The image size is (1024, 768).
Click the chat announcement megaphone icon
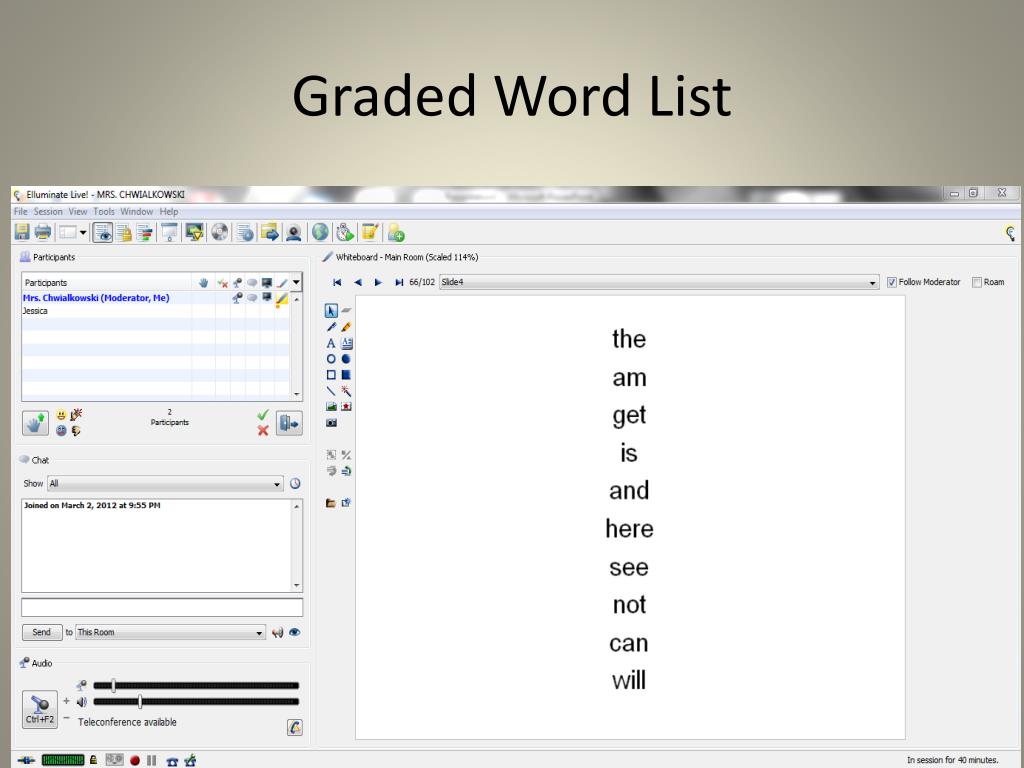pyautogui.click(x=278, y=632)
